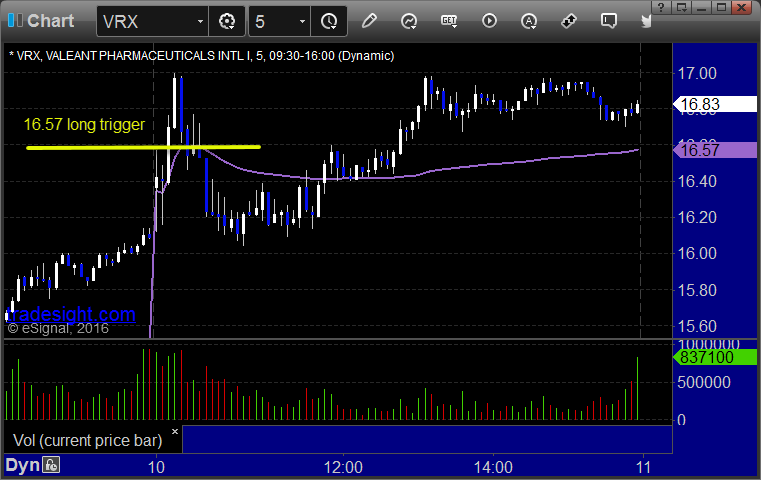This screenshot has height=480, width=761.
Task: Click the 'Vol (current price bar)' label
Action: click(x=88, y=440)
